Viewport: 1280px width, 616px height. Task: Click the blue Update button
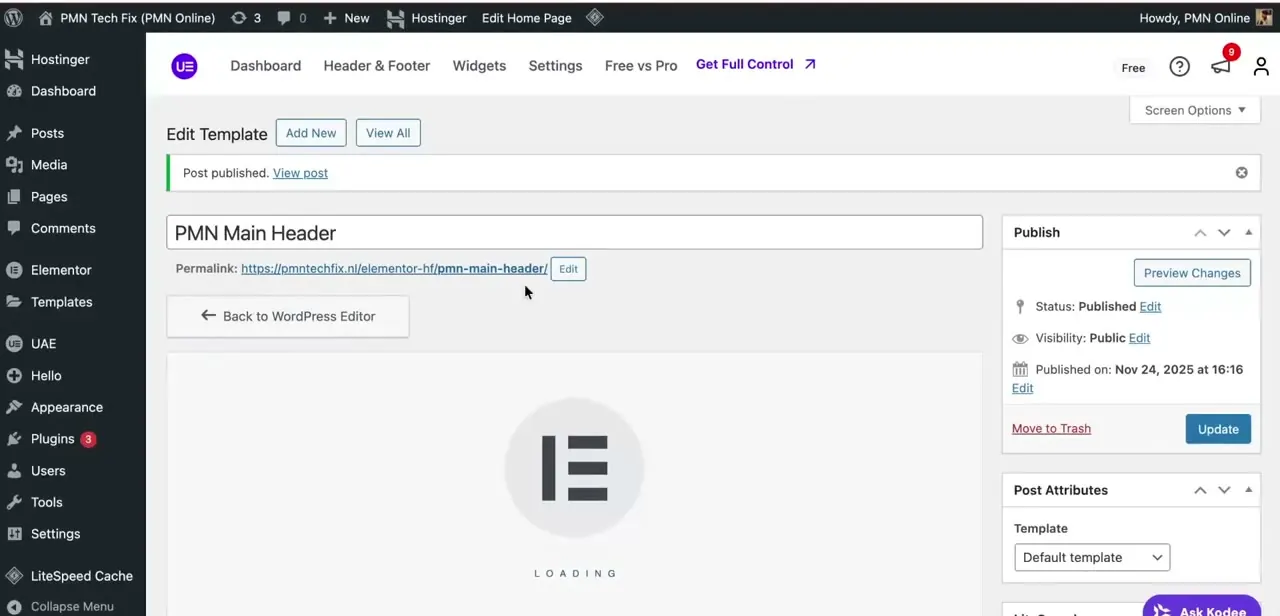click(x=1218, y=429)
